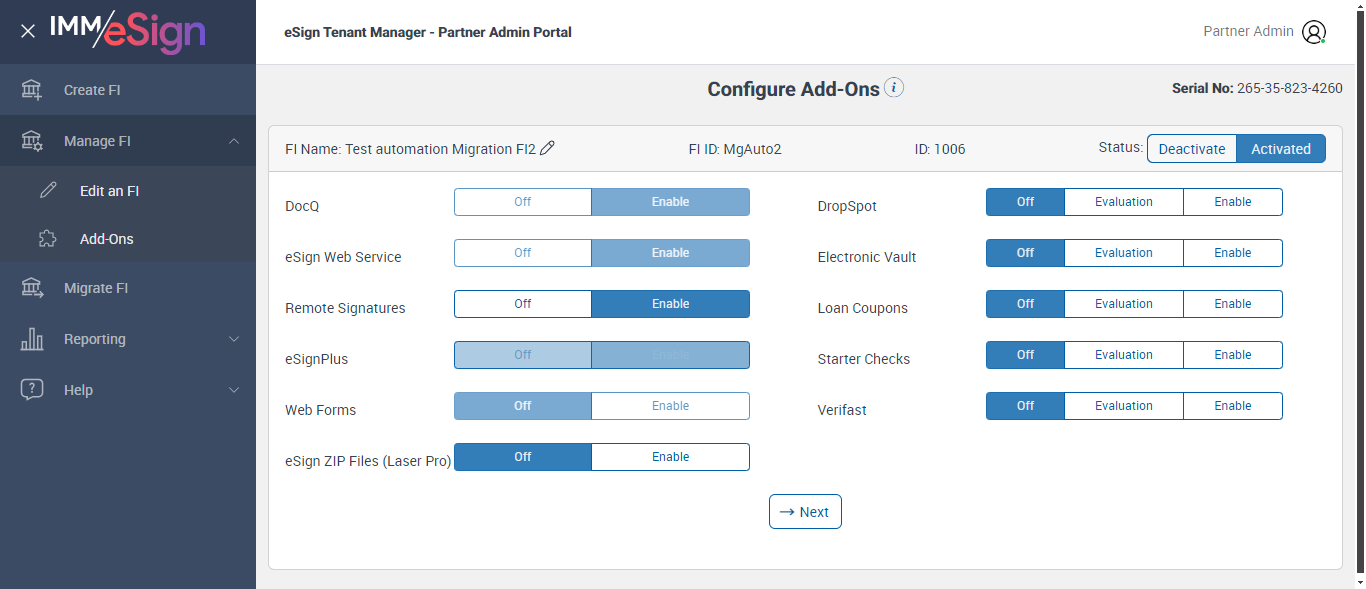Enable eSign ZIP Files (Laser Pro)
The image size is (1366, 589).
[670, 457]
